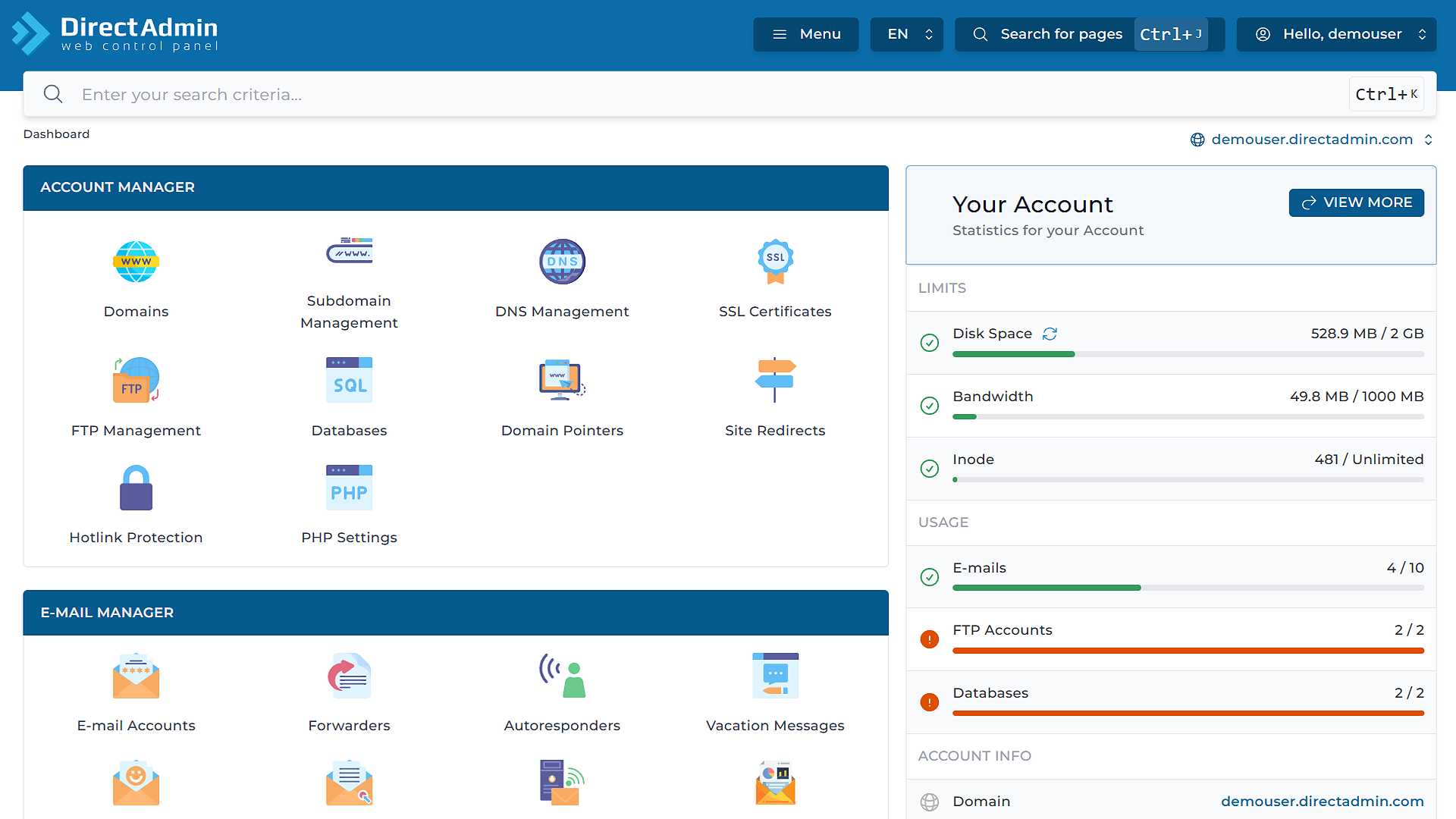This screenshot has height=819, width=1456.
Task: Open Search for pages box
Action: click(x=1089, y=34)
